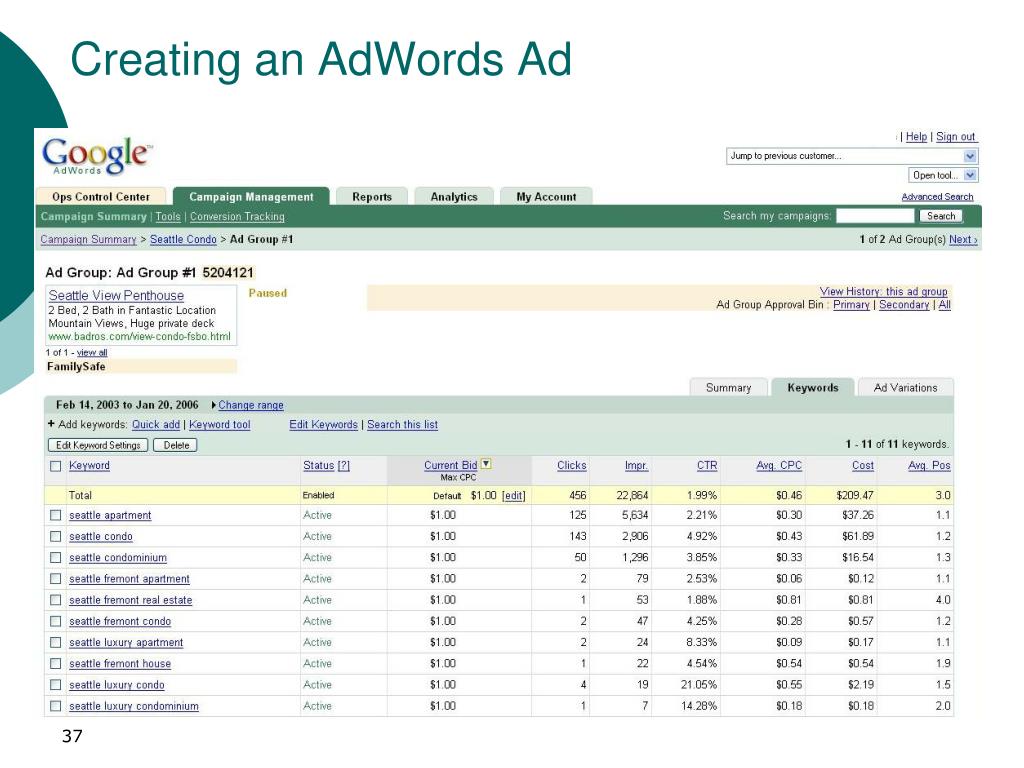Open Advanced Search link
This screenshot has width=1024, height=768.
click(x=937, y=197)
